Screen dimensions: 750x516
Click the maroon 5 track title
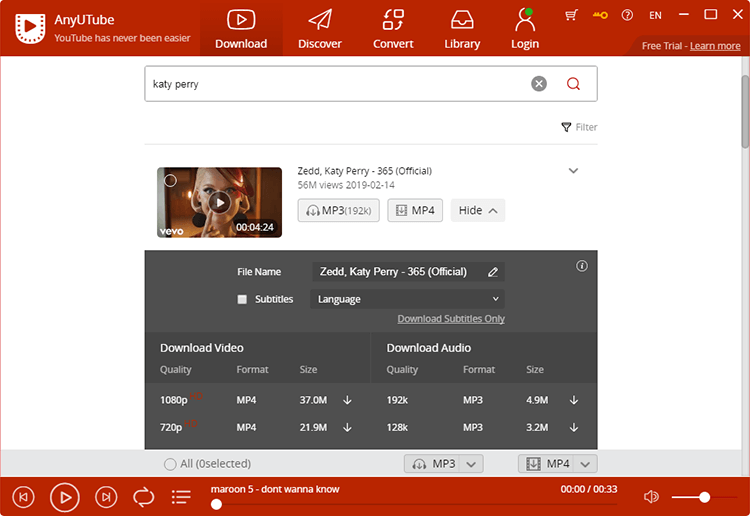coord(275,489)
